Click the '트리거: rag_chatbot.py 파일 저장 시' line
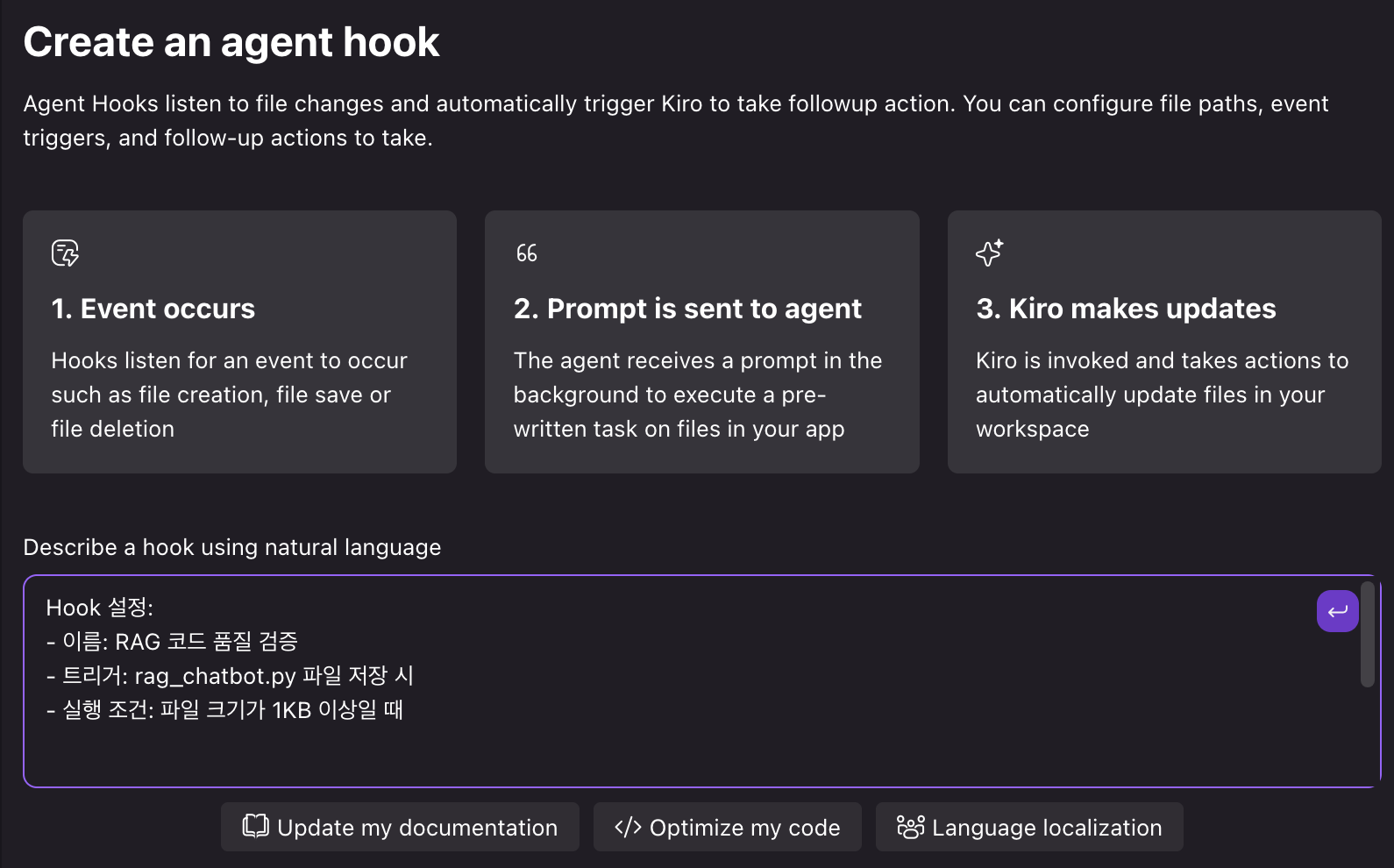This screenshot has height=868, width=1394. tap(230, 676)
